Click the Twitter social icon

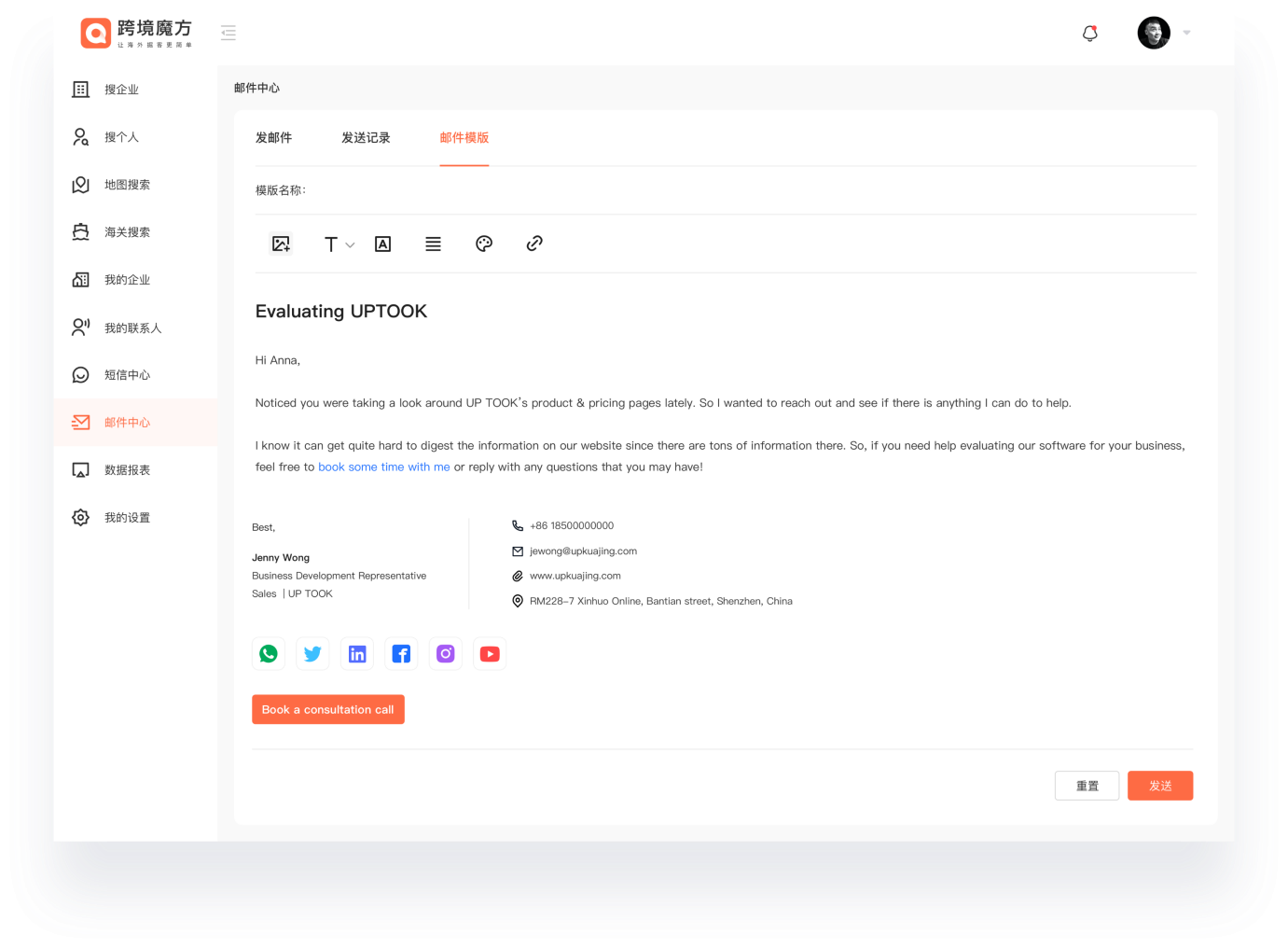(312, 654)
